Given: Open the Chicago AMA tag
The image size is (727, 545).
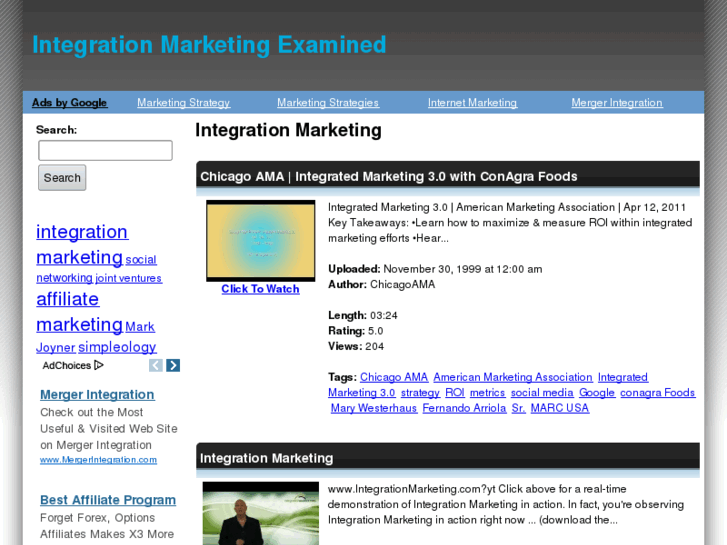Looking at the screenshot, I should [x=394, y=378].
